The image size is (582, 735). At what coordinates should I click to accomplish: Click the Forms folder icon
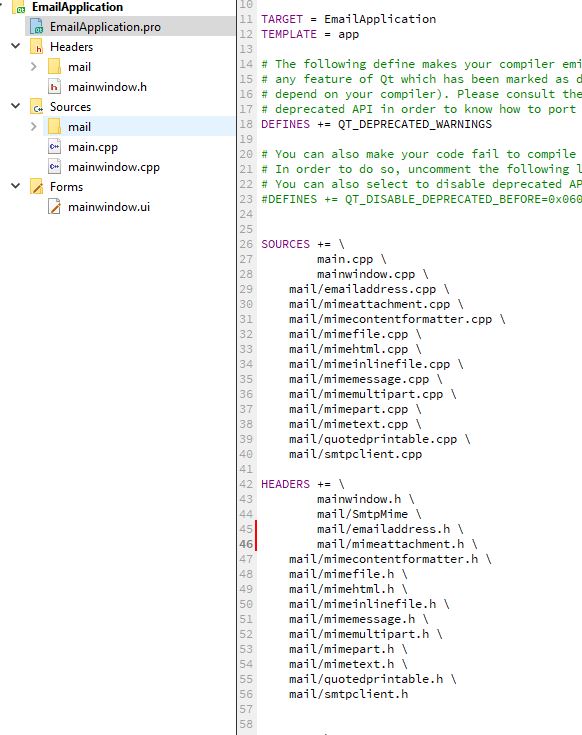click(x=37, y=187)
